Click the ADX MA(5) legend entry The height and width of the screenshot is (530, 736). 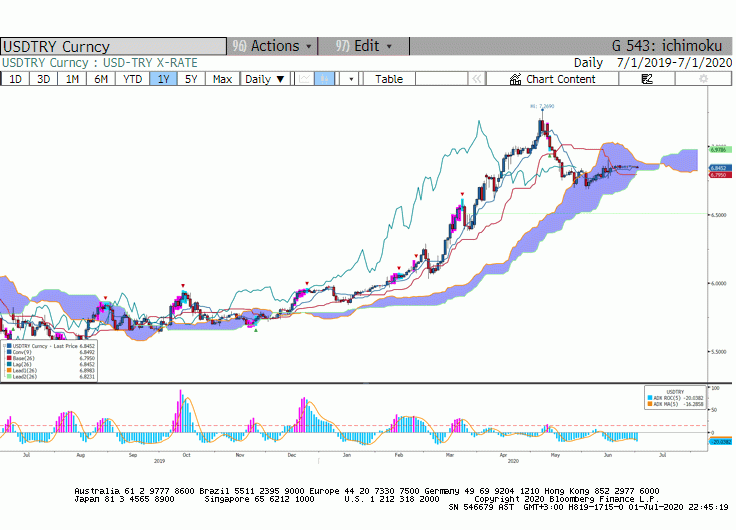(x=675, y=404)
